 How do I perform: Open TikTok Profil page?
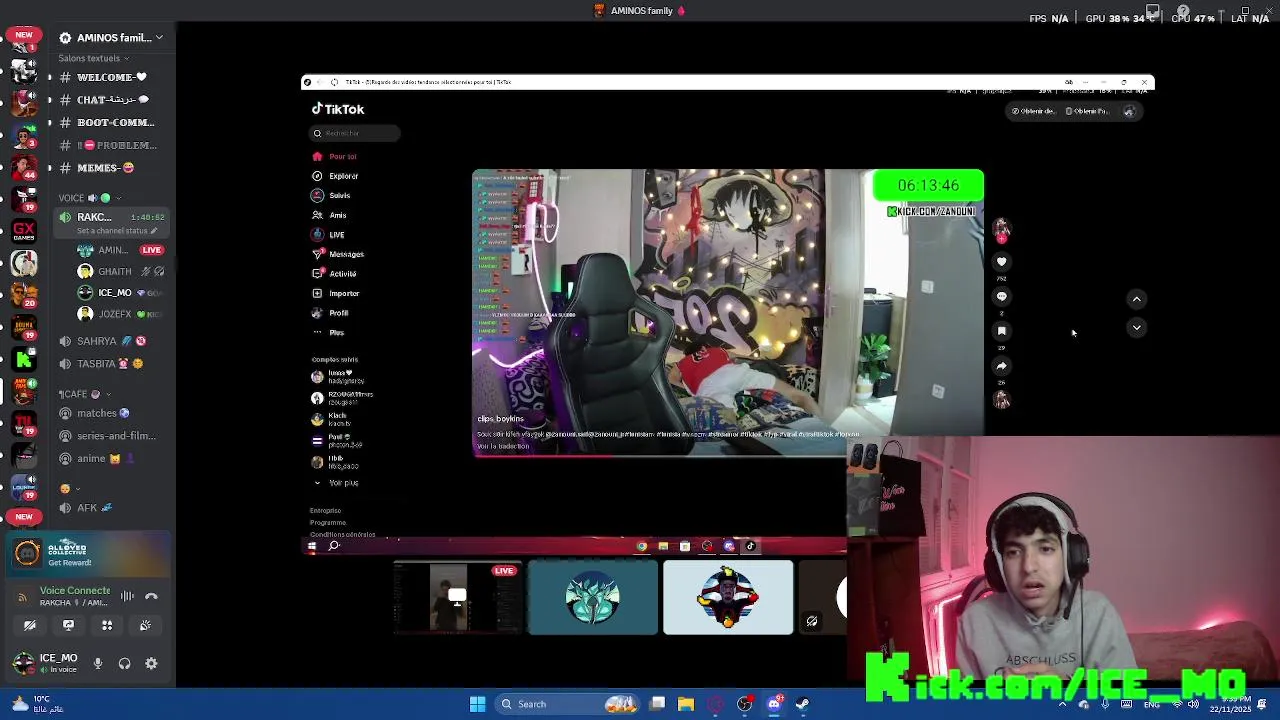[x=330, y=313]
